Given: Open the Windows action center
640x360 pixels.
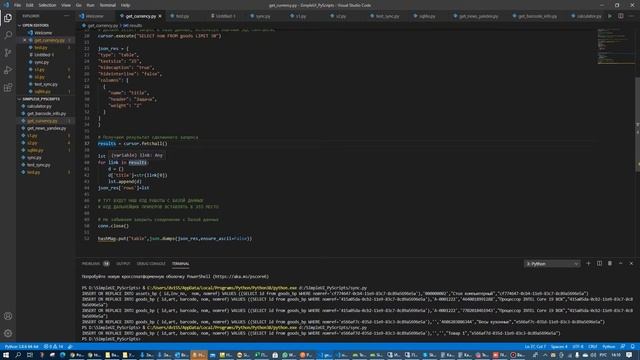Looking at the screenshot, I should tap(629, 355).
